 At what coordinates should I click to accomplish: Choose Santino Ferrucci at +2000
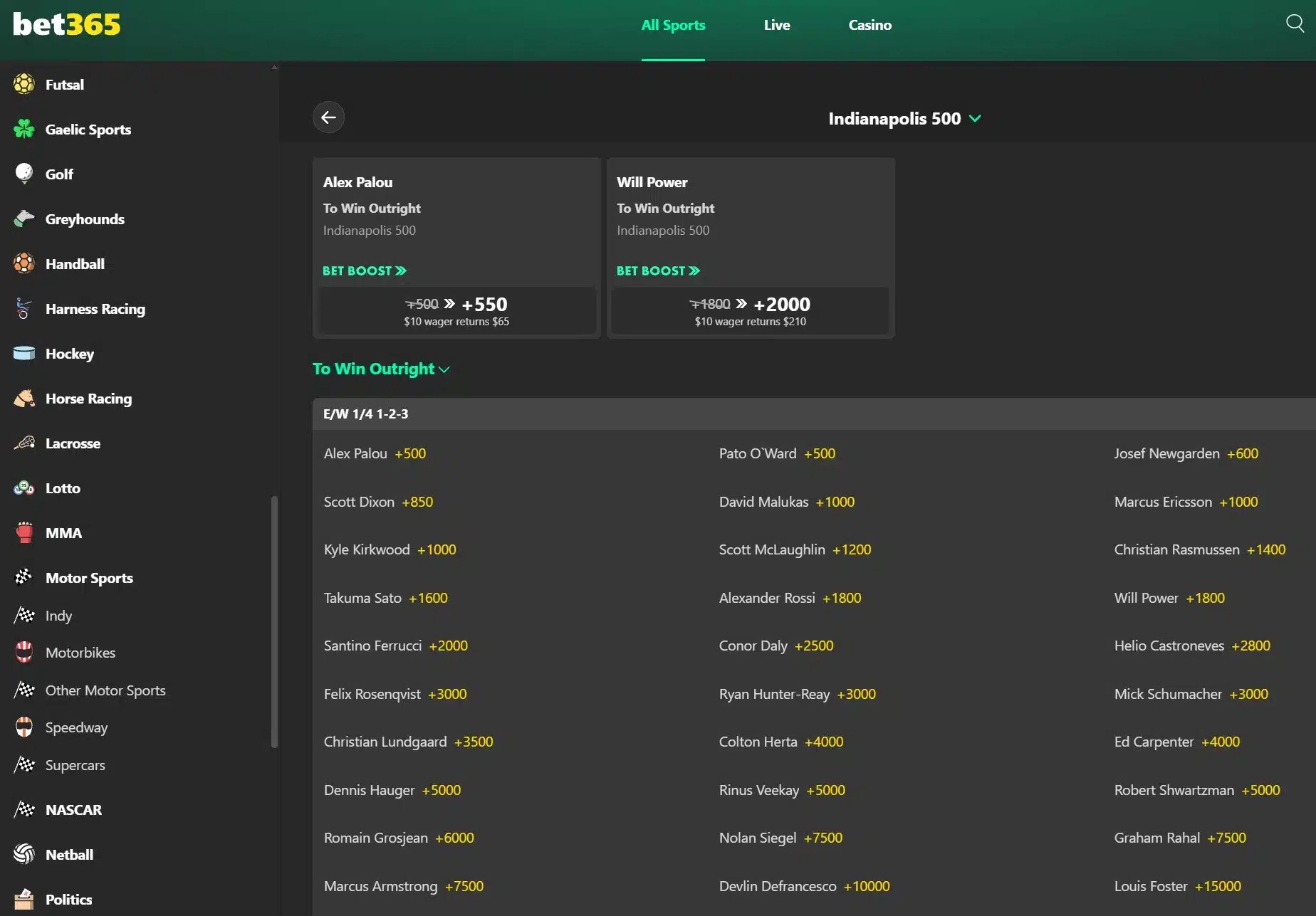point(395,646)
